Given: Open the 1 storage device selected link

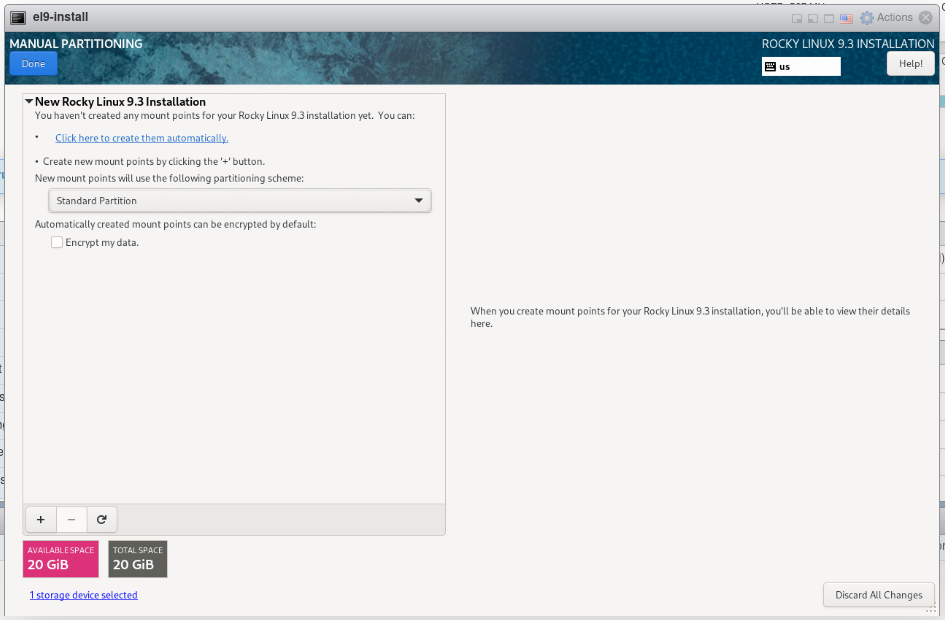Looking at the screenshot, I should pos(84,595).
